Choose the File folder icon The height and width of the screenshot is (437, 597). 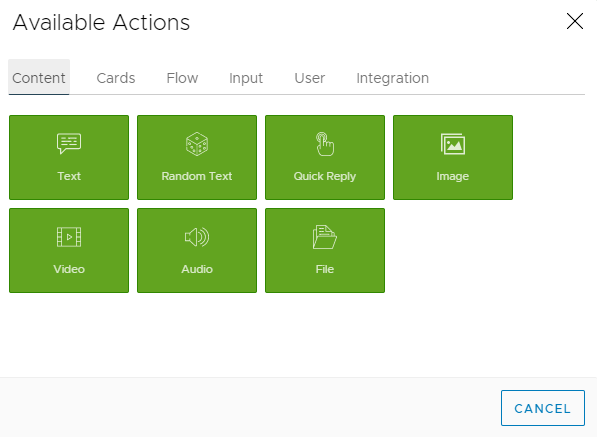point(325,237)
